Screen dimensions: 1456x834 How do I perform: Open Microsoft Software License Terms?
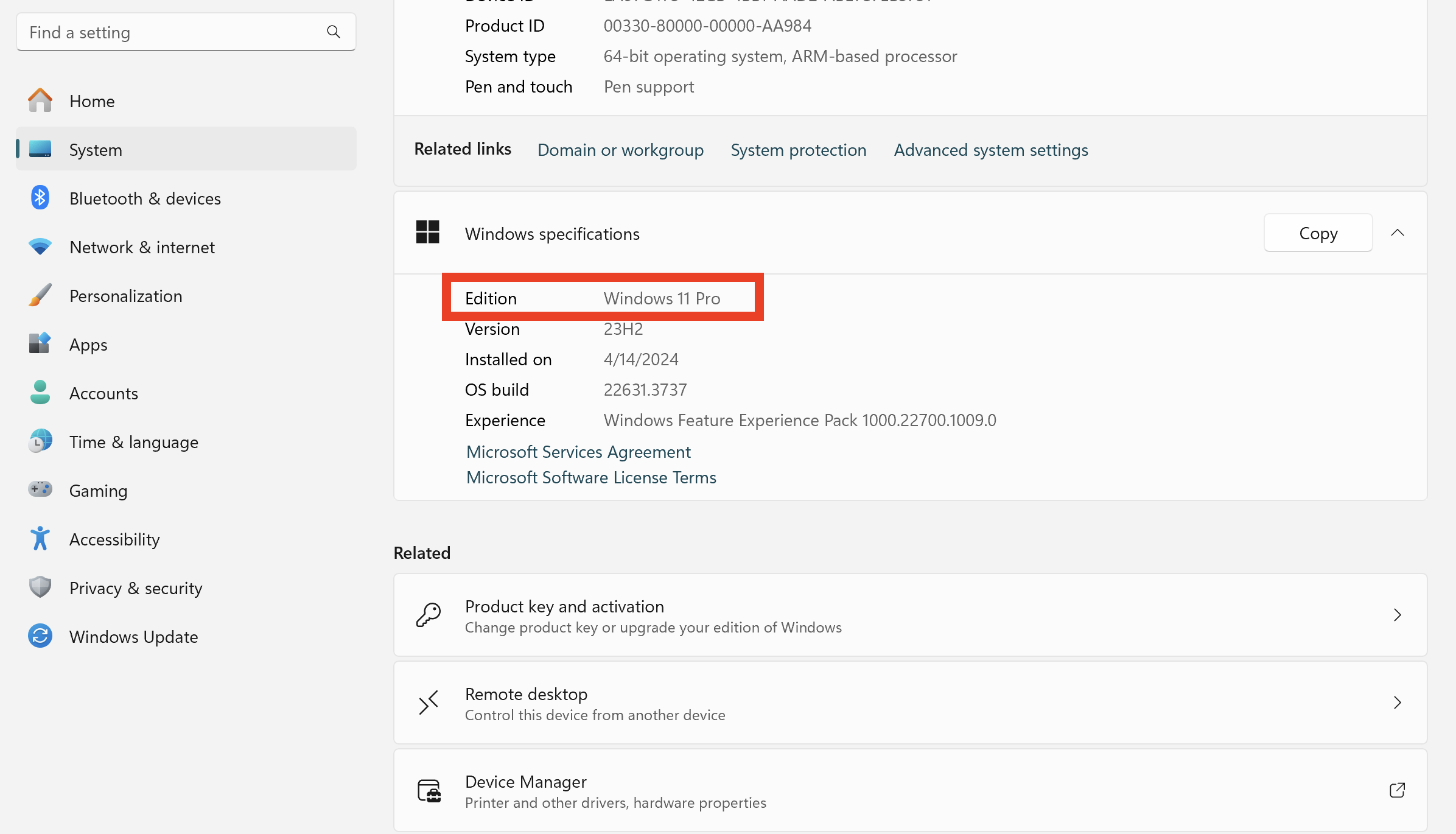[590, 477]
